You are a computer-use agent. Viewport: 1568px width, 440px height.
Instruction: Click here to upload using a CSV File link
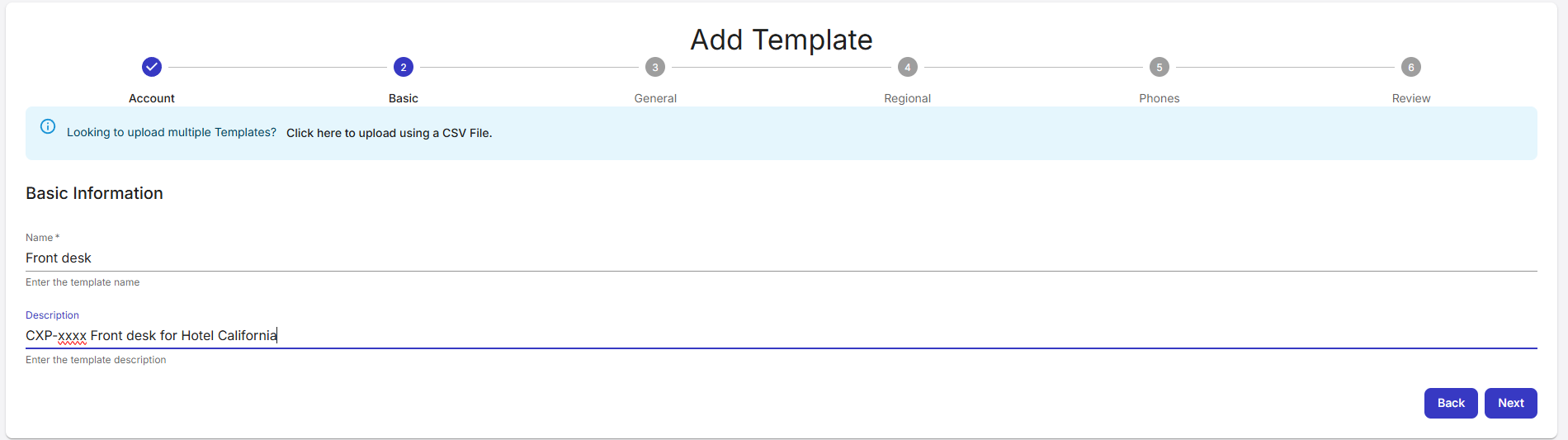click(389, 133)
